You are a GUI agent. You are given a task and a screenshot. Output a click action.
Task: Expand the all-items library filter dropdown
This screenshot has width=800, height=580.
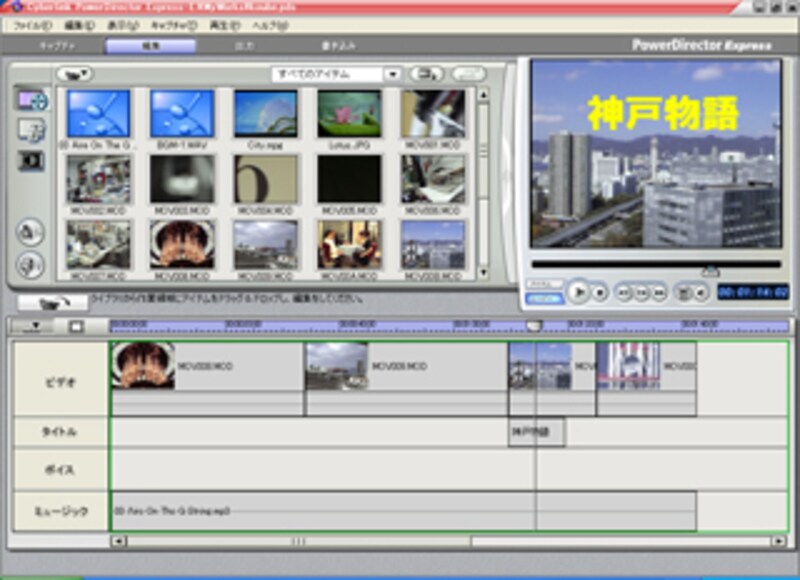392,74
